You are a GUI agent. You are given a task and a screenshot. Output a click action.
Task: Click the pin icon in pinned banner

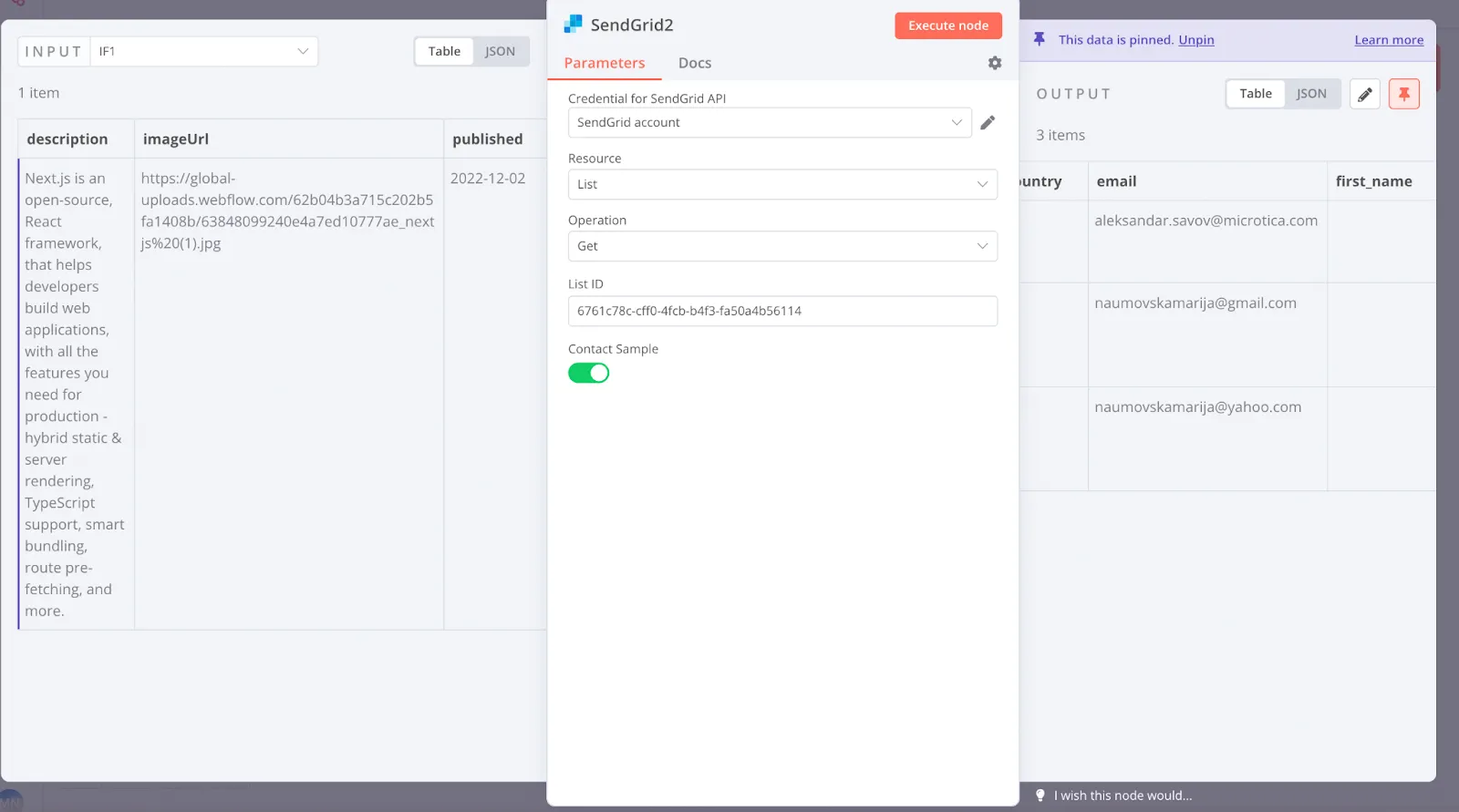click(x=1039, y=39)
